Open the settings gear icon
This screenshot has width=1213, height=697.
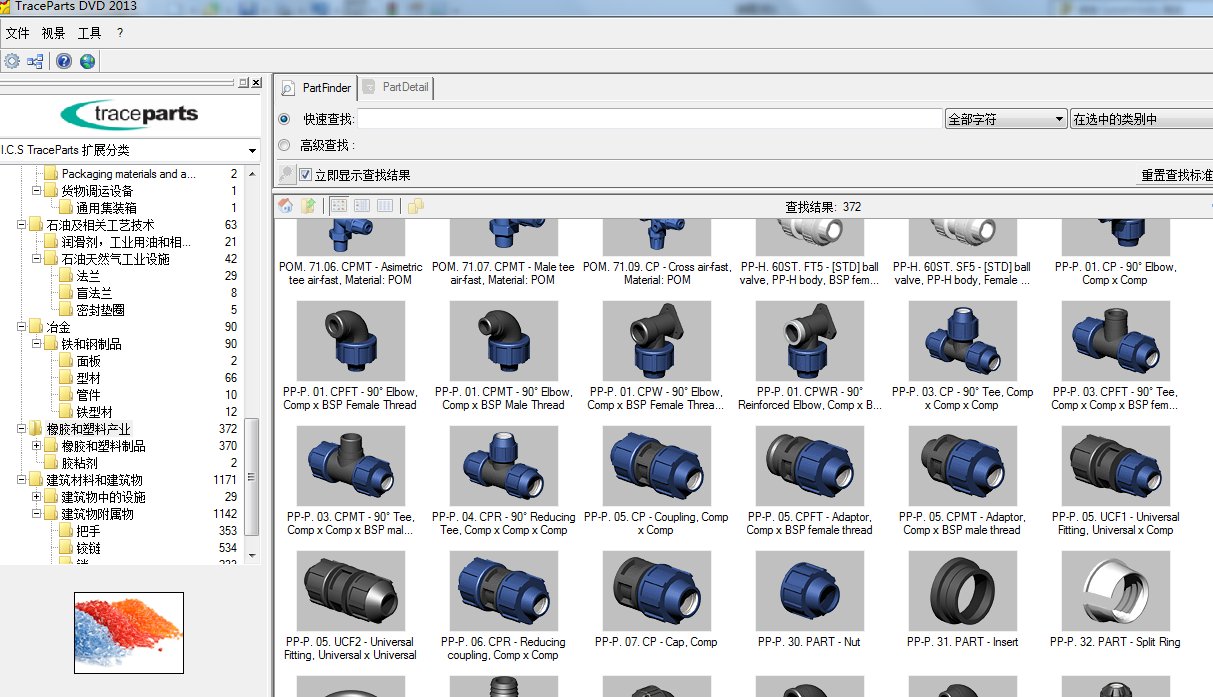[x=12, y=61]
